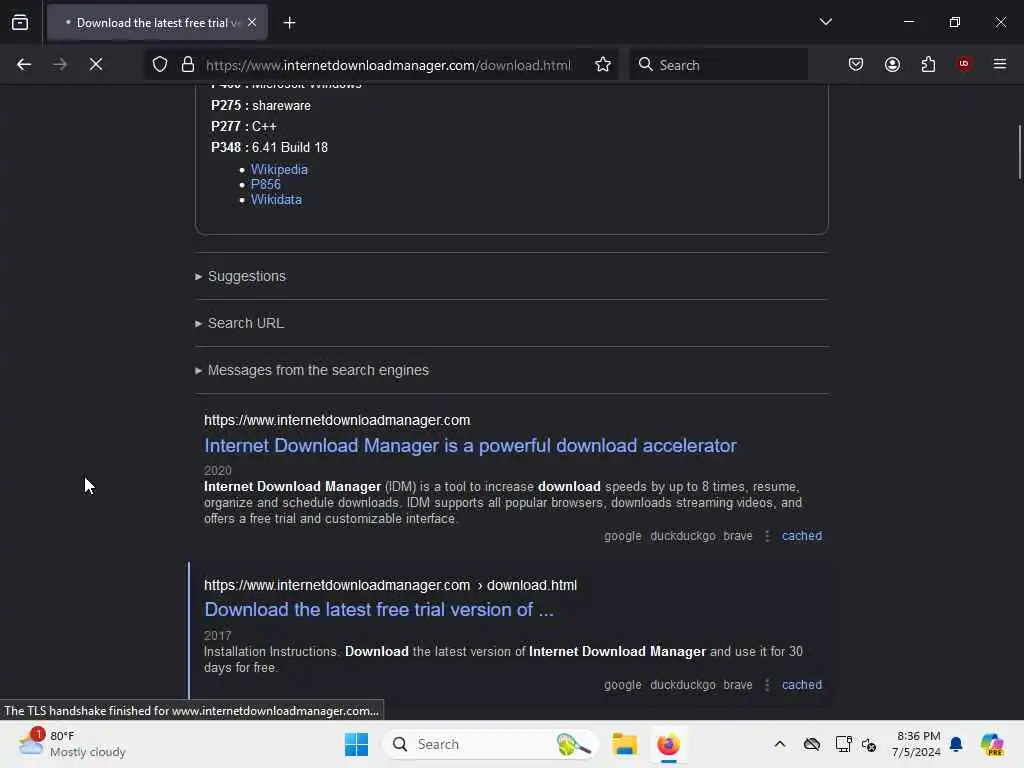This screenshot has width=1024, height=768.
Task: Open the Firefox account icon
Action: [893, 65]
